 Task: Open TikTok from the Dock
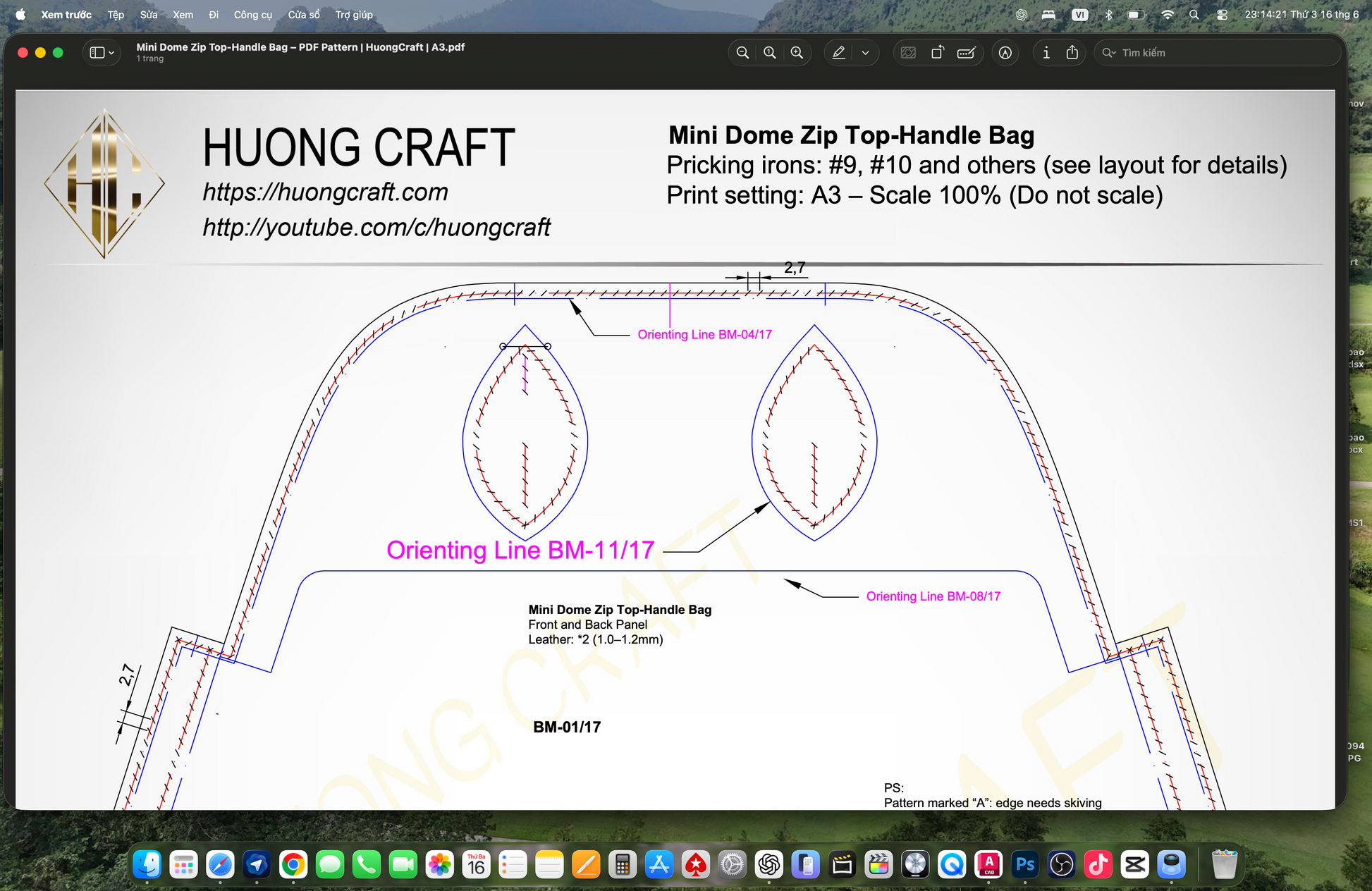pos(1098,864)
